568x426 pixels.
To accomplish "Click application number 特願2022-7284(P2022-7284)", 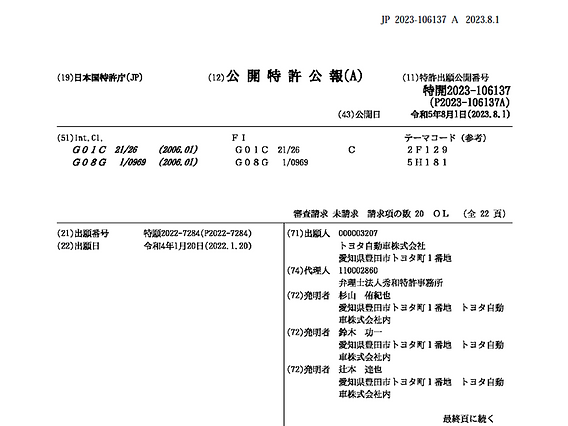I will pyautogui.click(x=197, y=234).
